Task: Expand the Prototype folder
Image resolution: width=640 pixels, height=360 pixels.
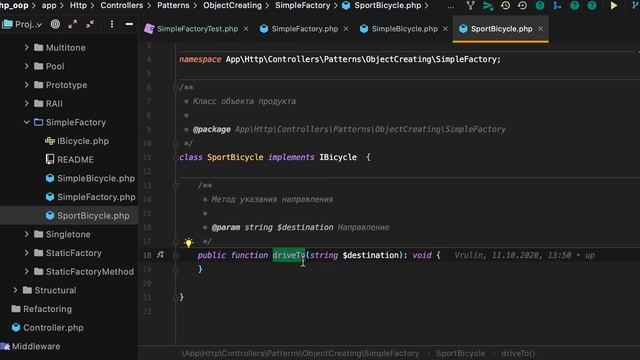Action: [27, 85]
